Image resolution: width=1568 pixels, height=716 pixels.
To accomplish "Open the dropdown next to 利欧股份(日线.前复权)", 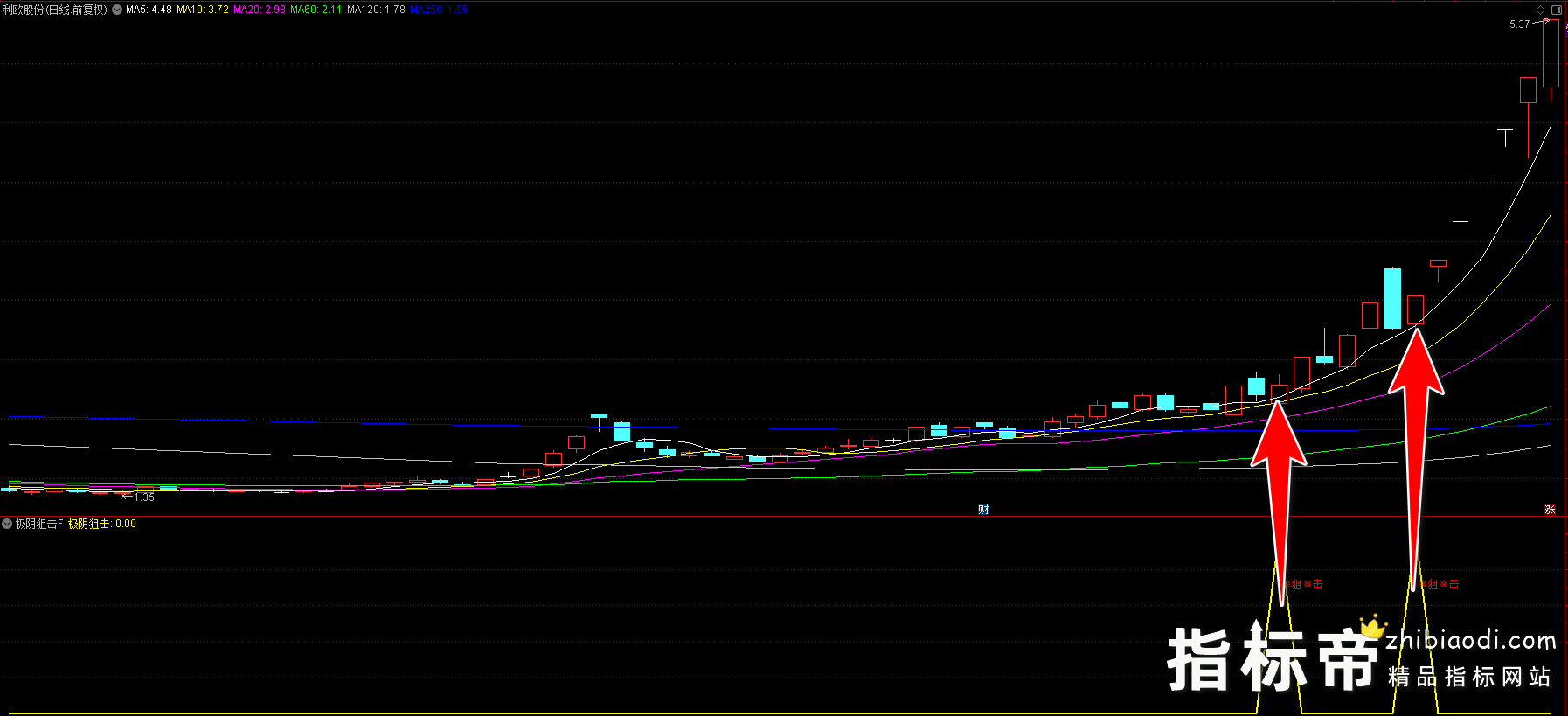I will 117,10.
